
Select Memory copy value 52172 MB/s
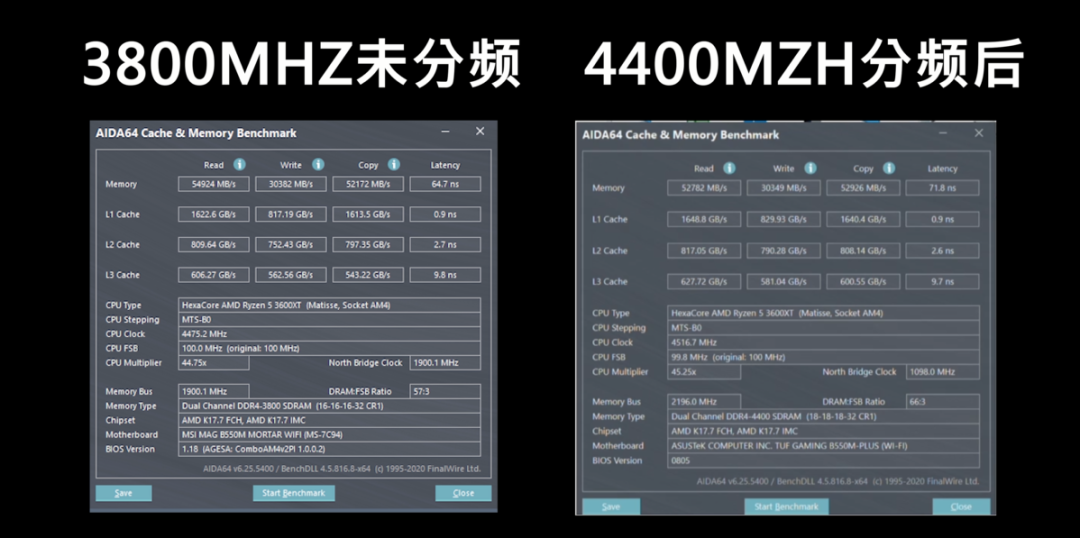coord(368,184)
